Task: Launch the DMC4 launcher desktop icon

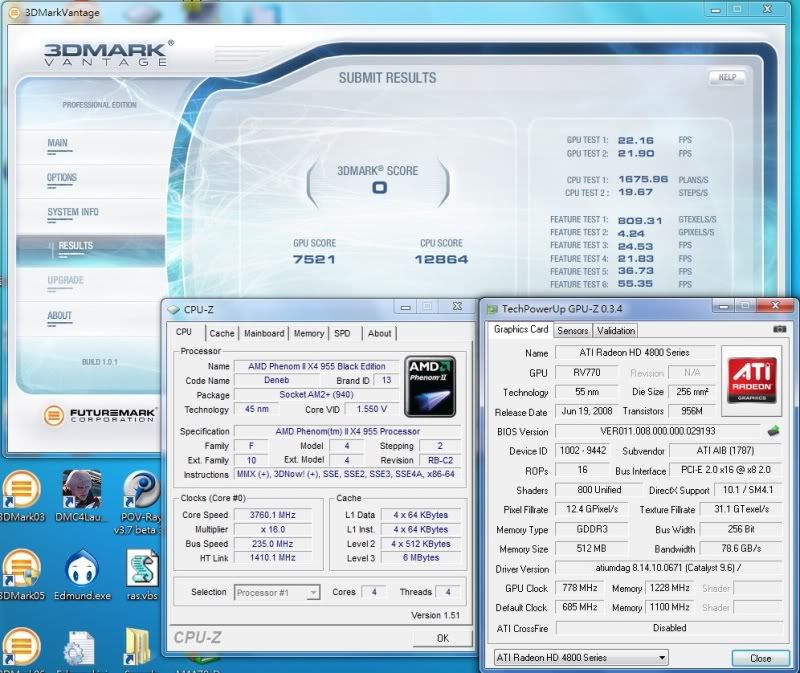Action: tap(82, 496)
